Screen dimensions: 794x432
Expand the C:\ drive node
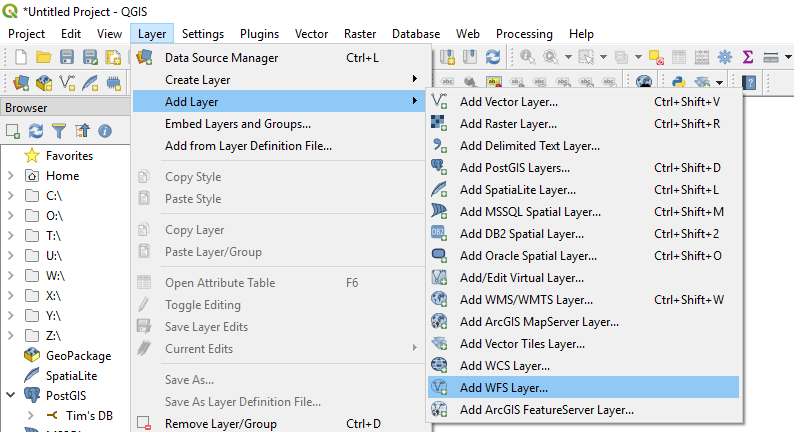click(x=11, y=195)
